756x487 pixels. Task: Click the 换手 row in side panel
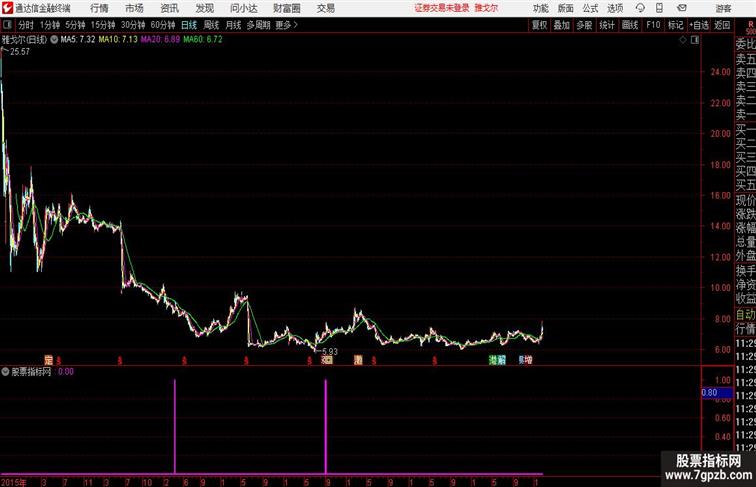[745, 271]
